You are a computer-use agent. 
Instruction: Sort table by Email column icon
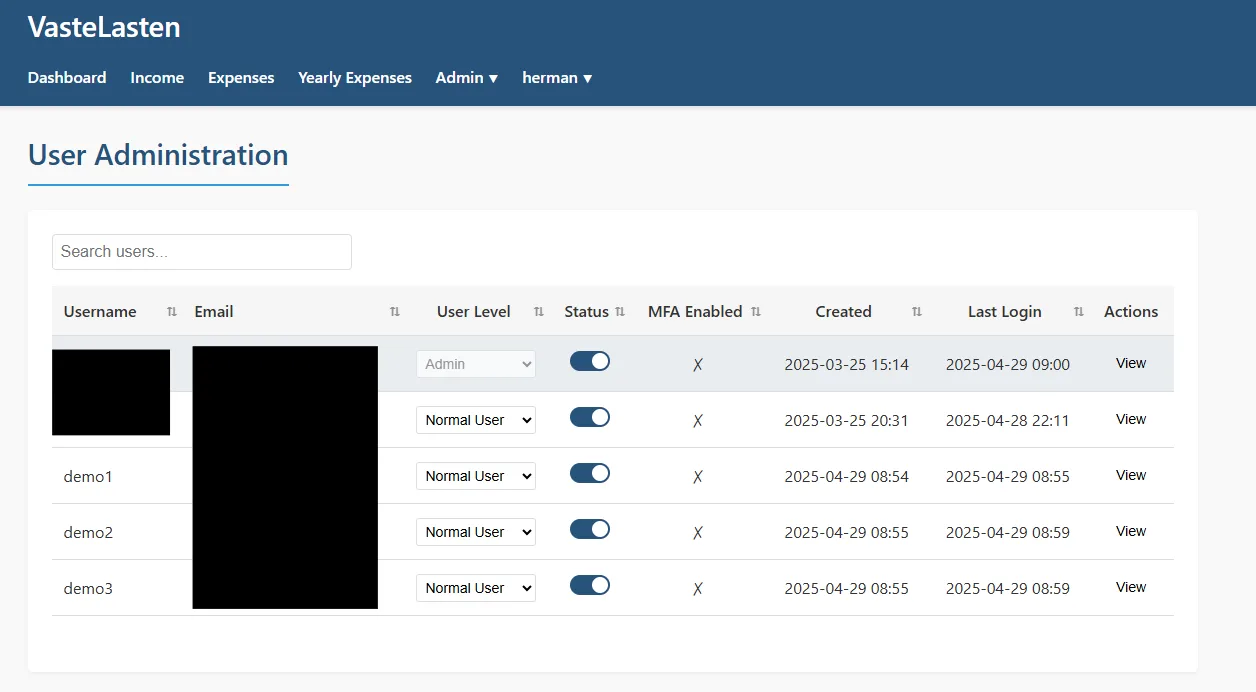tap(395, 312)
